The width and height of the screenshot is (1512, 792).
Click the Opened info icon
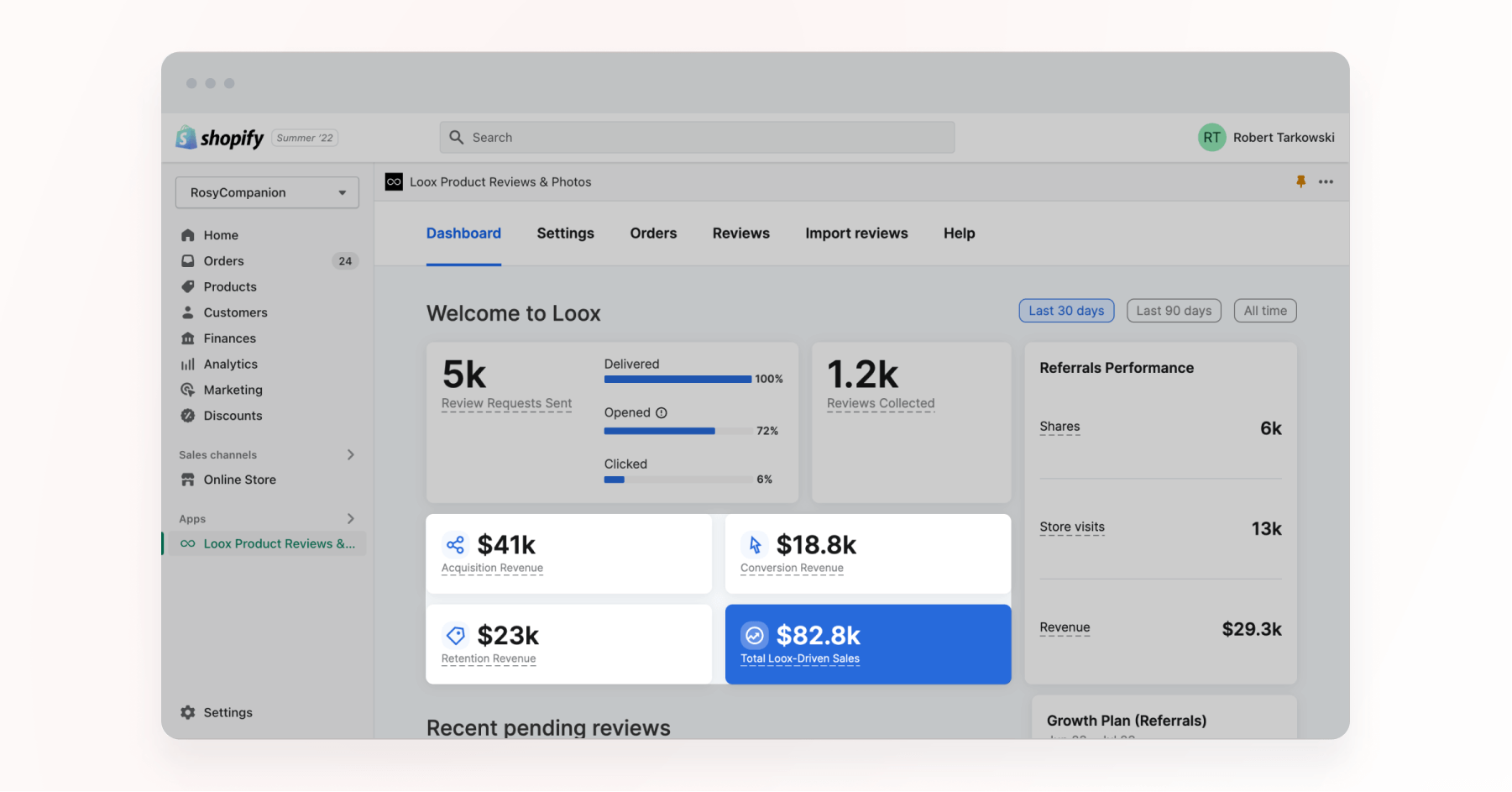tap(662, 413)
